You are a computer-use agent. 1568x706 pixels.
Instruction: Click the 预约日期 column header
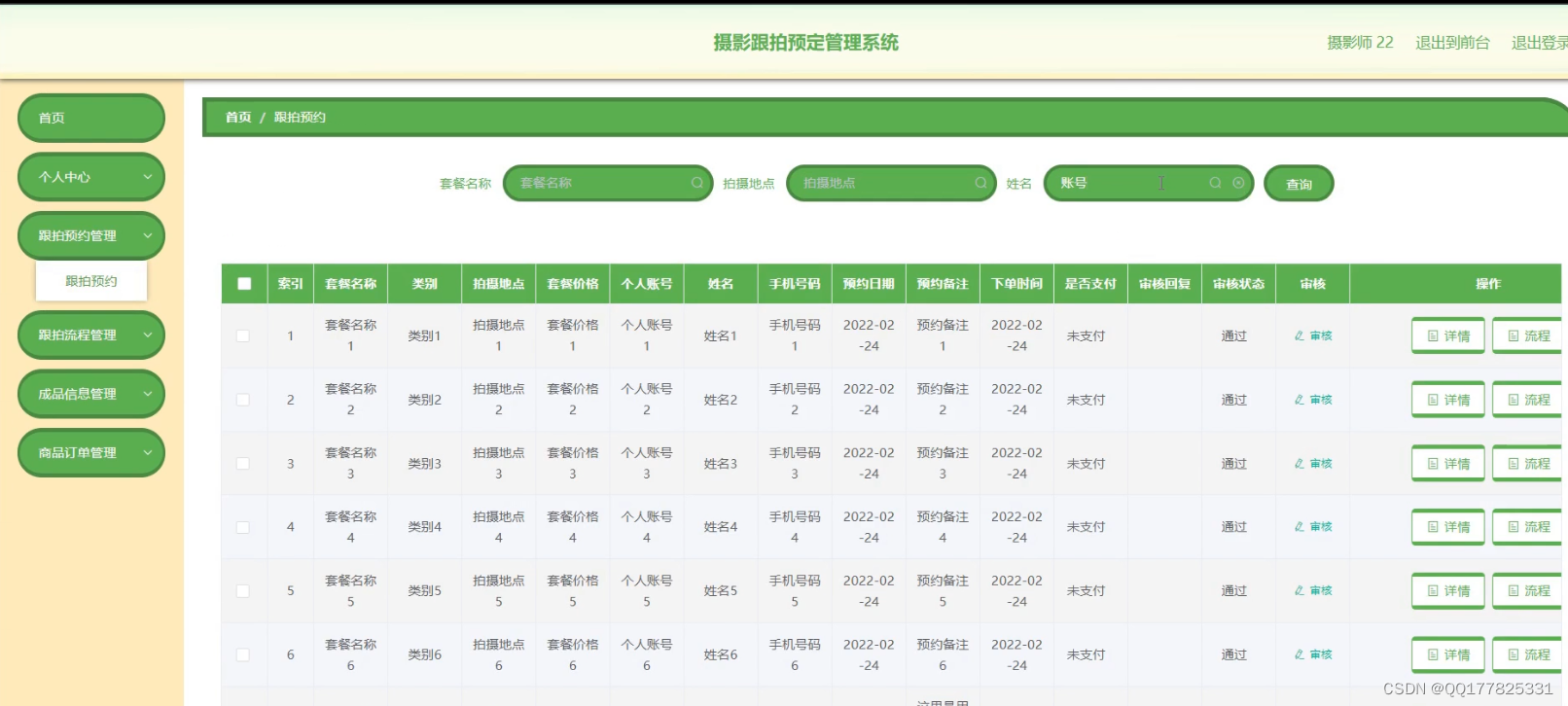pyautogui.click(x=869, y=284)
